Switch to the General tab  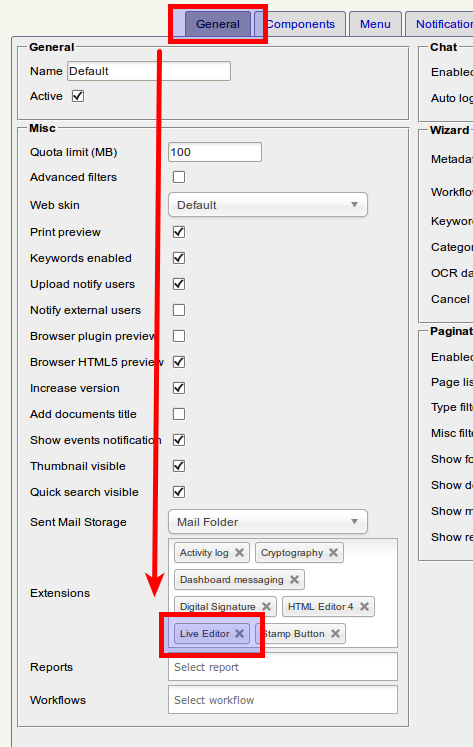218,24
